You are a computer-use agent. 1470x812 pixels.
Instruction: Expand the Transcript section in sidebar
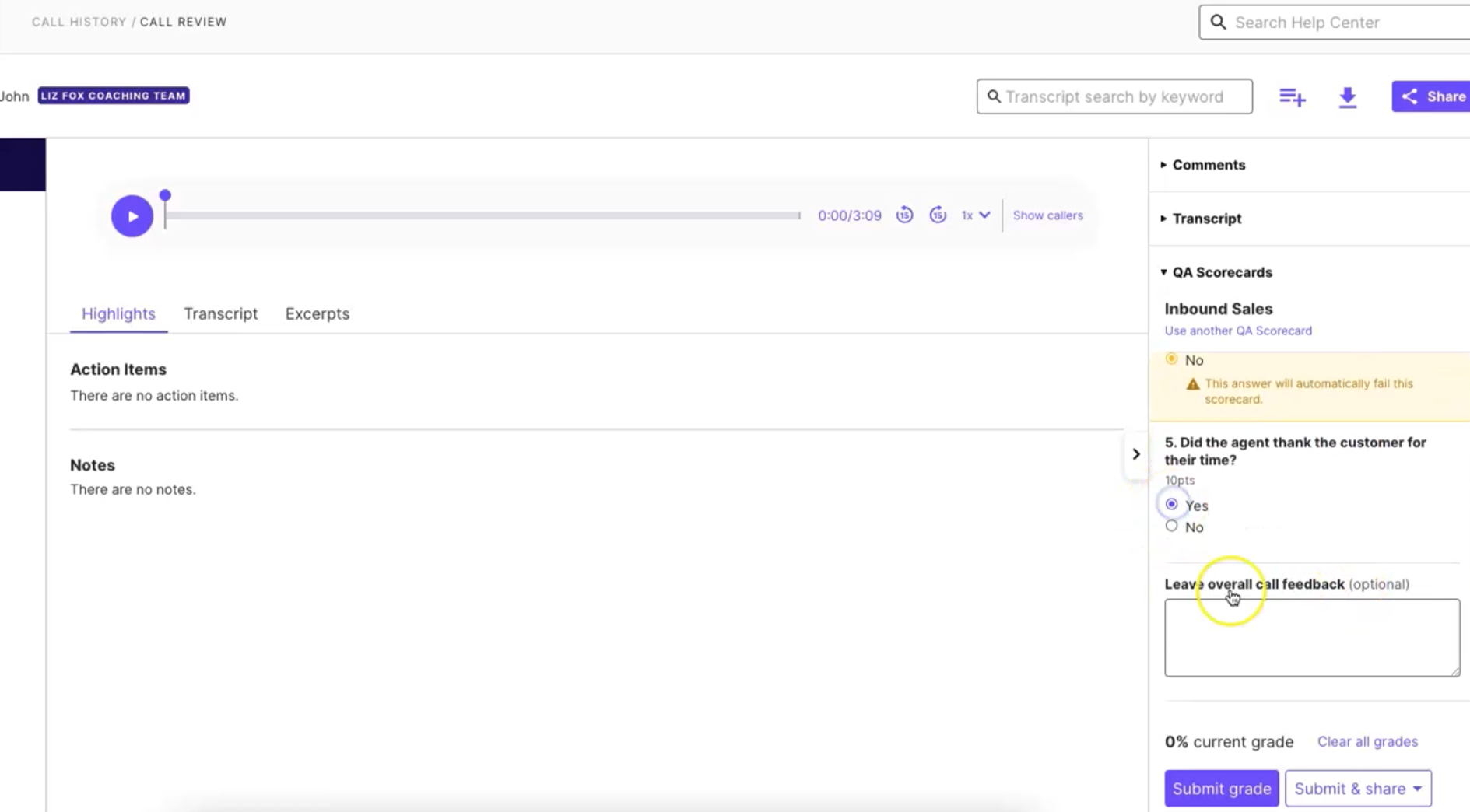click(1201, 219)
